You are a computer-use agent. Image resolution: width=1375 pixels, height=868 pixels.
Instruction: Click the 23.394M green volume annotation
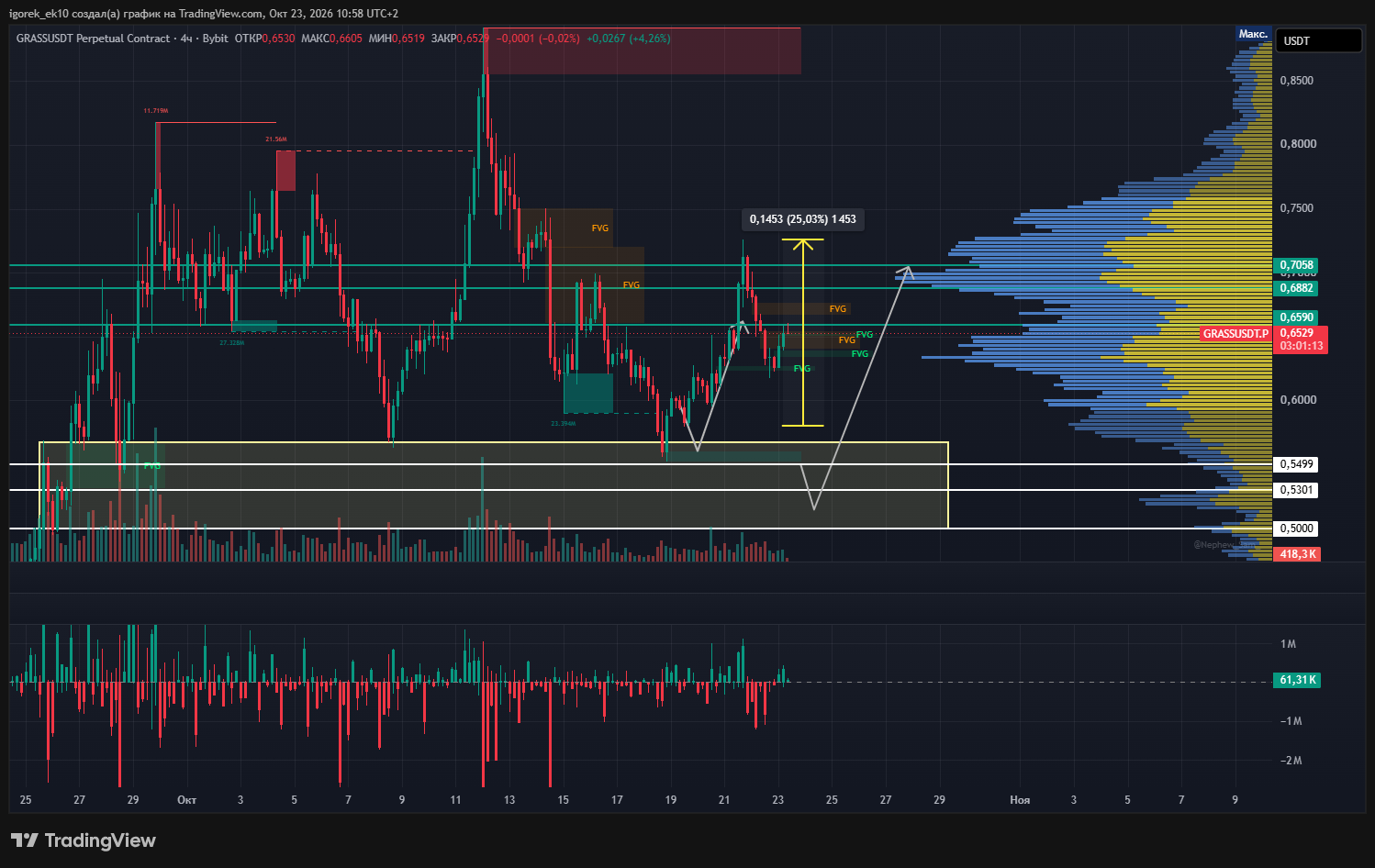[x=564, y=424]
